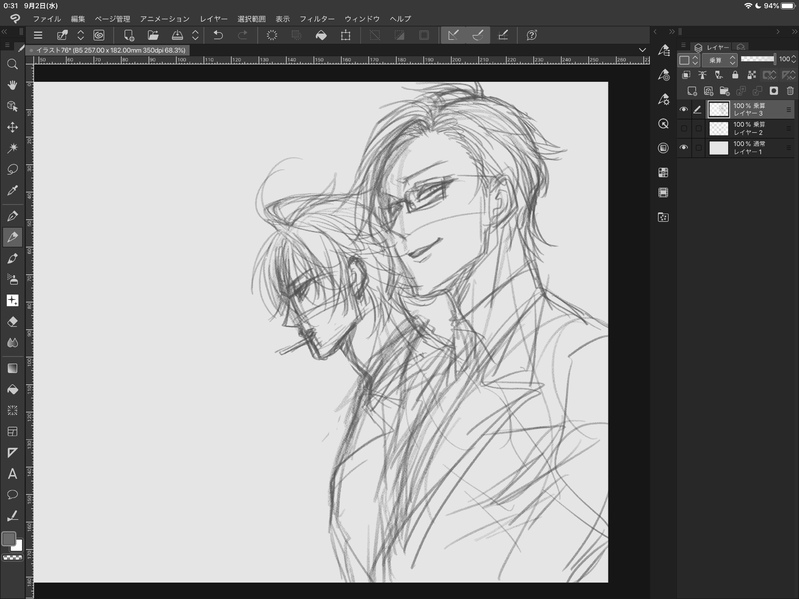Image resolution: width=799 pixels, height=599 pixels.
Task: Open the フィルター menu
Action: coord(317,19)
